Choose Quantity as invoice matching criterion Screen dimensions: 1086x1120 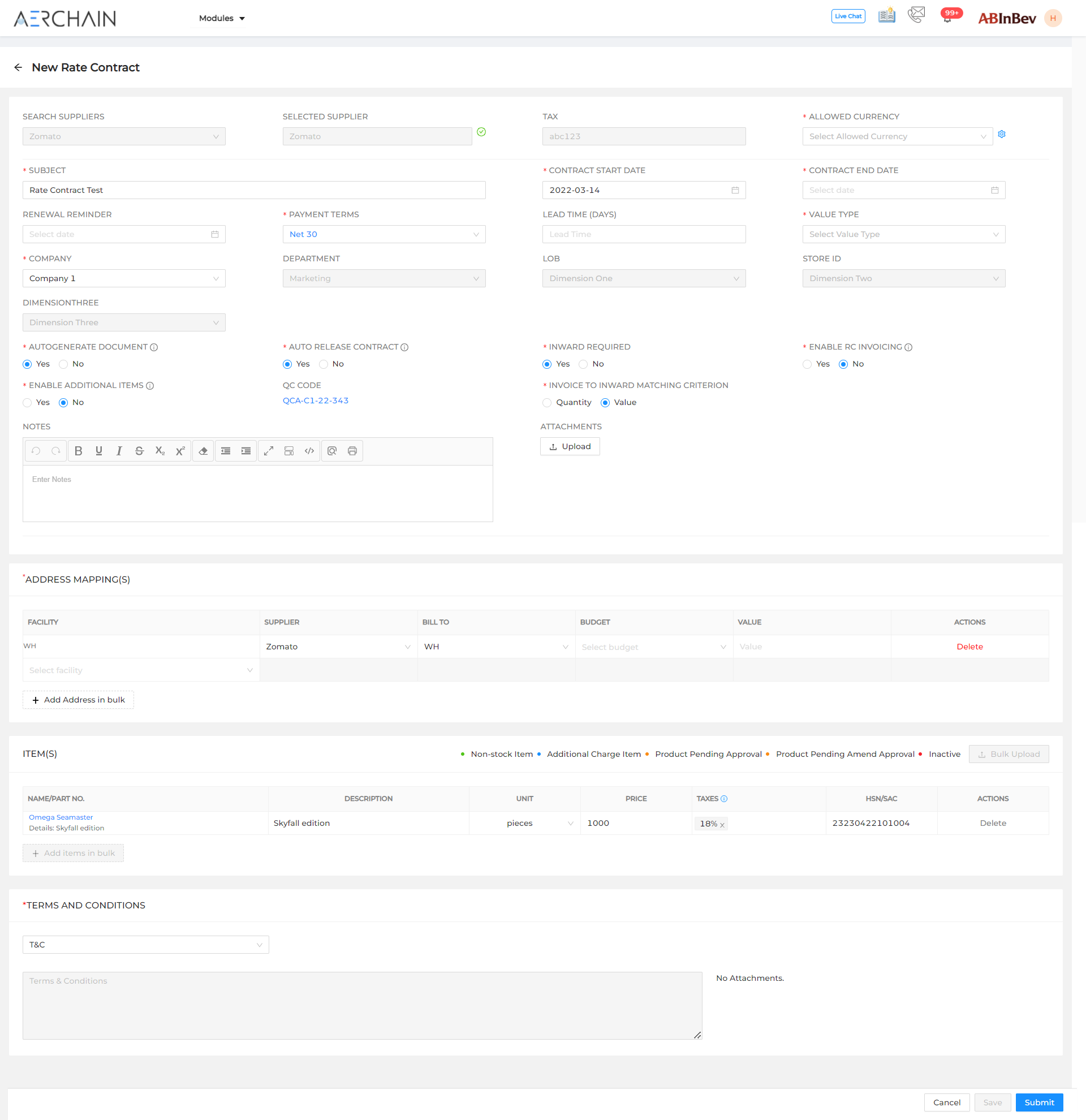pos(547,403)
